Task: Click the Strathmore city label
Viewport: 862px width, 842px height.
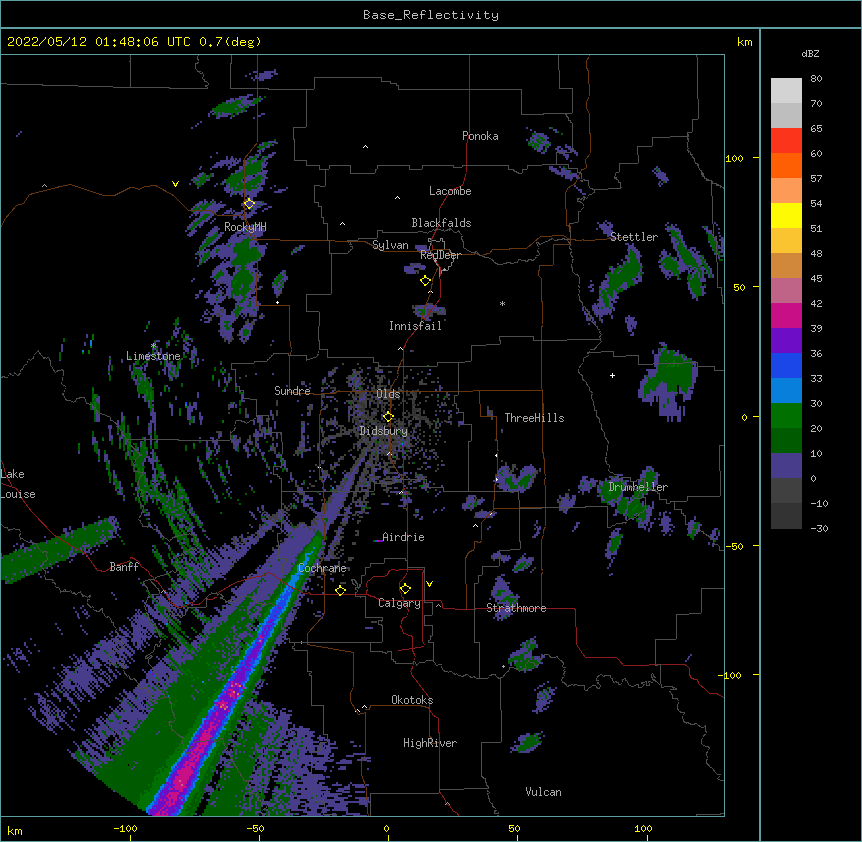Action: (516, 608)
